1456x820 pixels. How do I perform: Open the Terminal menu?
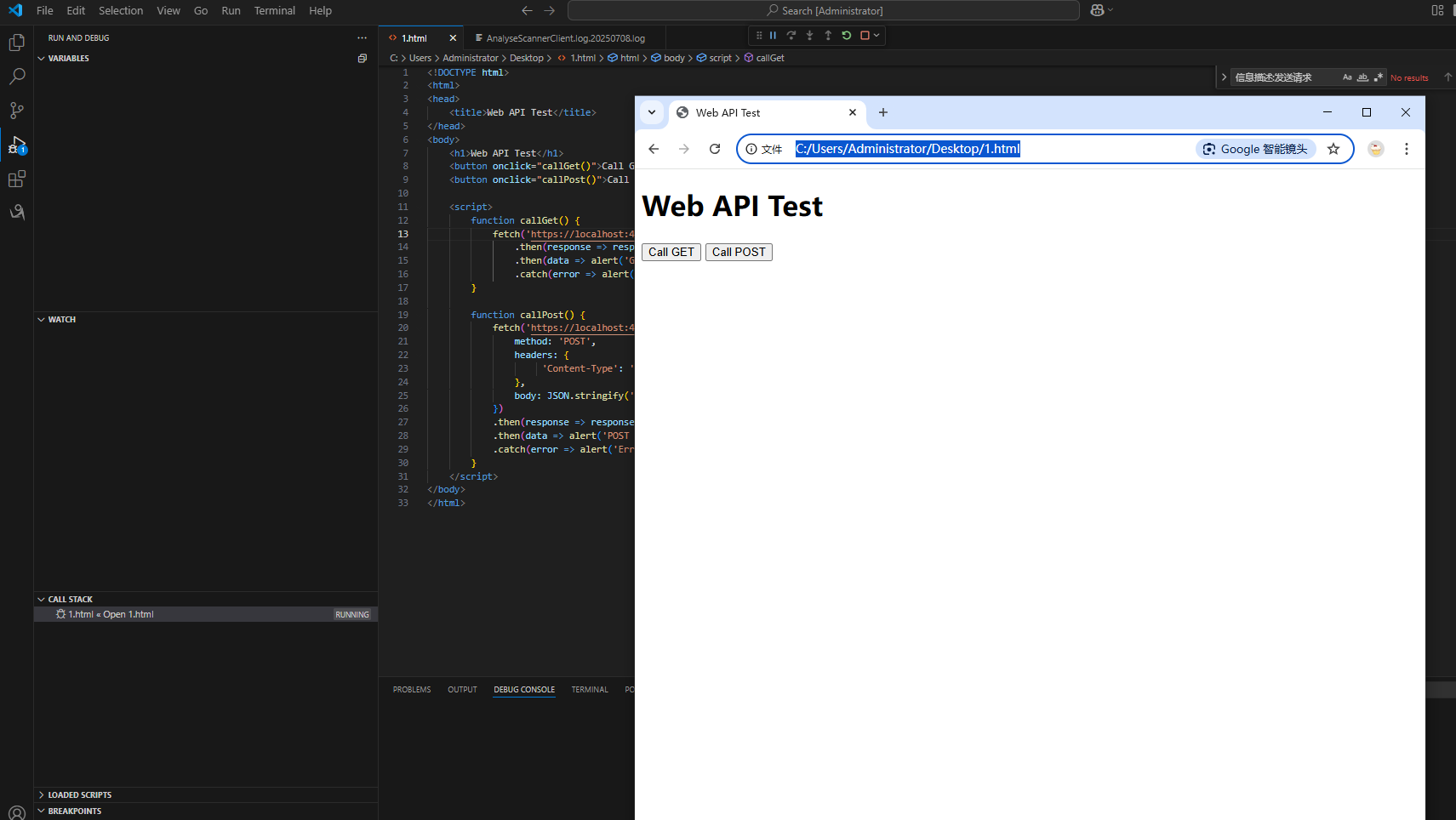274,11
